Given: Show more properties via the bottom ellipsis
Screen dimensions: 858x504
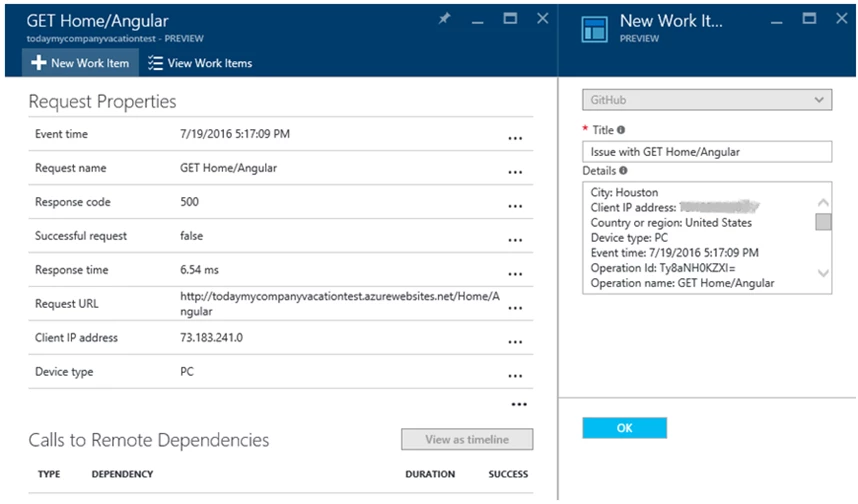Looking at the screenshot, I should [519, 404].
